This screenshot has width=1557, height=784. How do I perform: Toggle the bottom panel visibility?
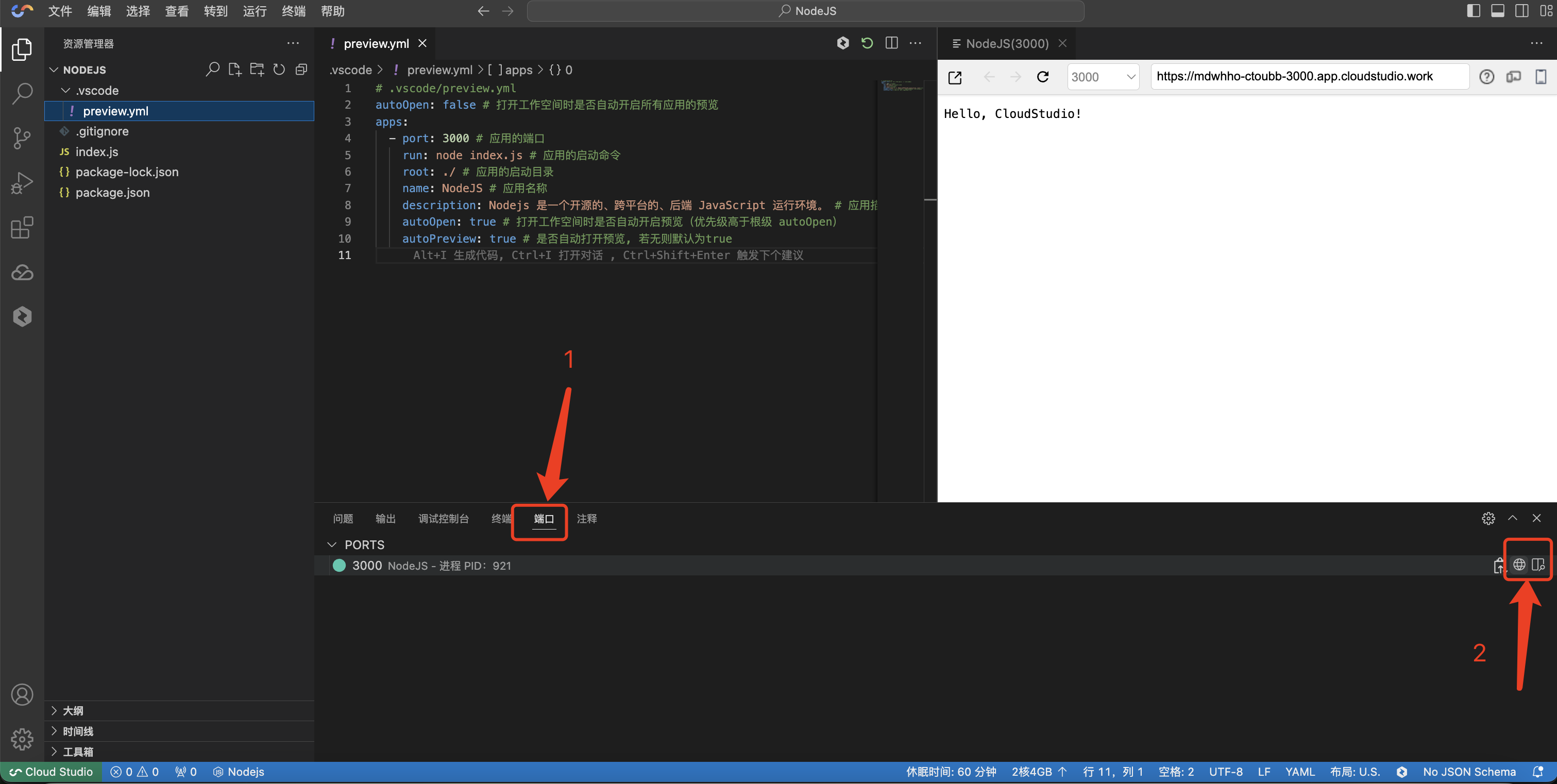click(1498, 11)
